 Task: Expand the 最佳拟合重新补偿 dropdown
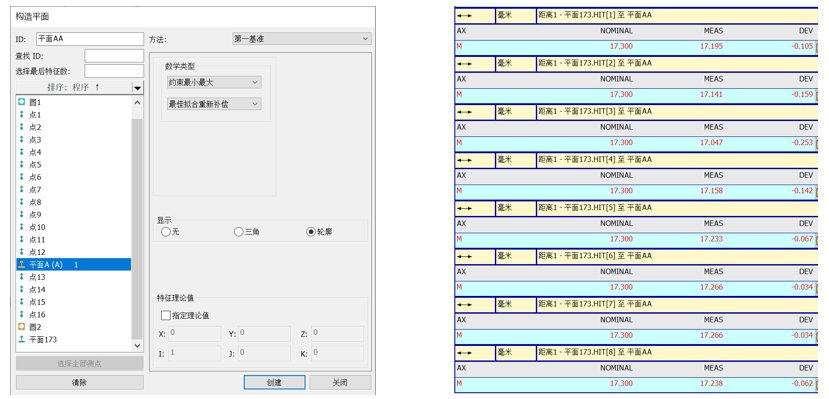click(214, 104)
